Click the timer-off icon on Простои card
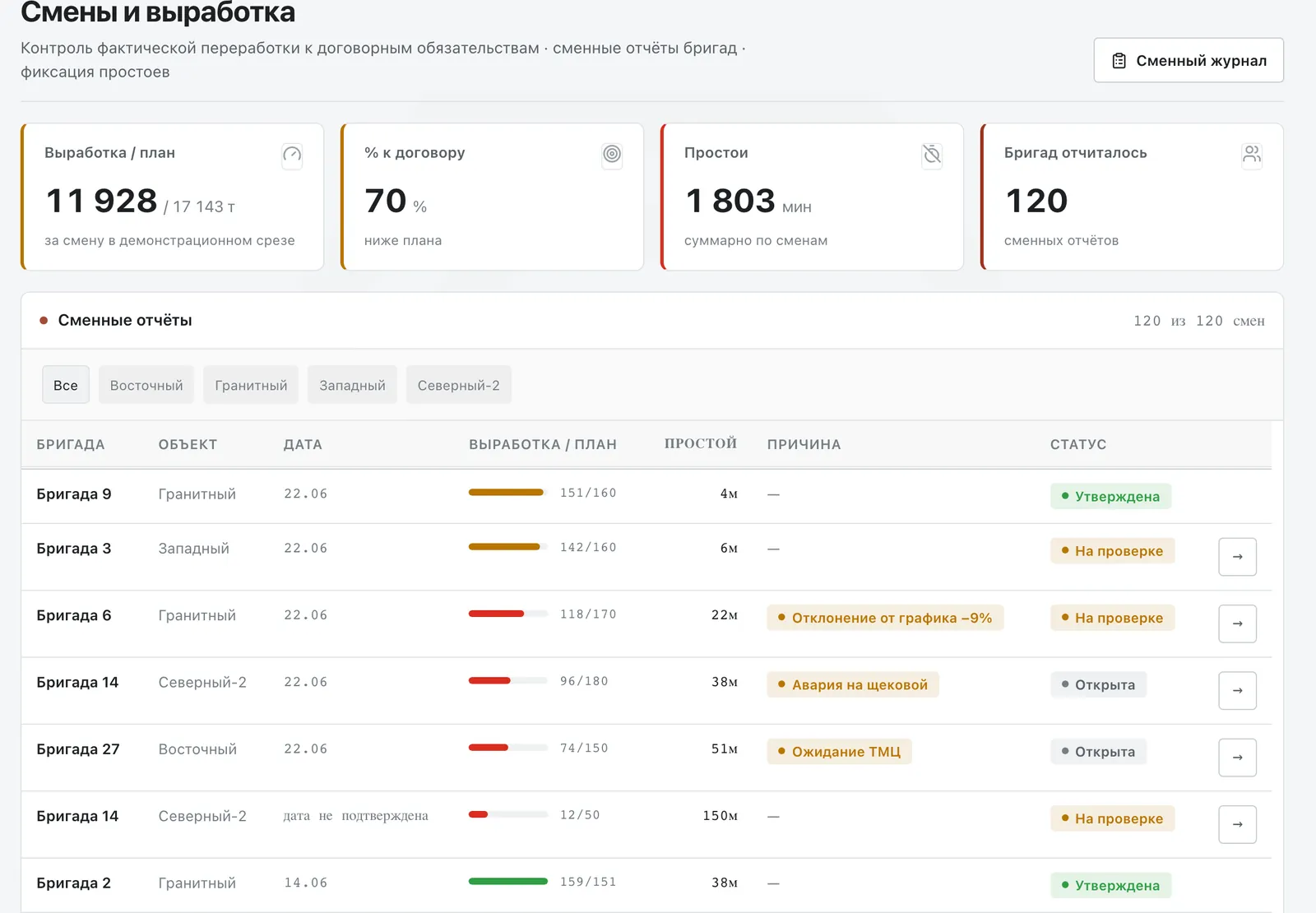Viewport: 1316px width, 913px height. click(x=932, y=155)
